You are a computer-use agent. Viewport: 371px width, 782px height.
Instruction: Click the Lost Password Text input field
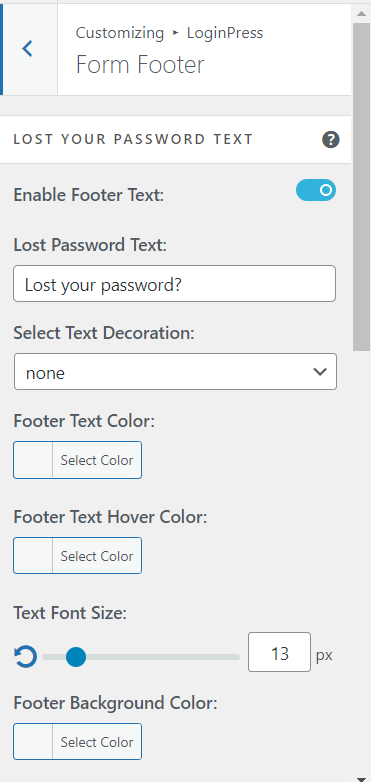point(175,283)
